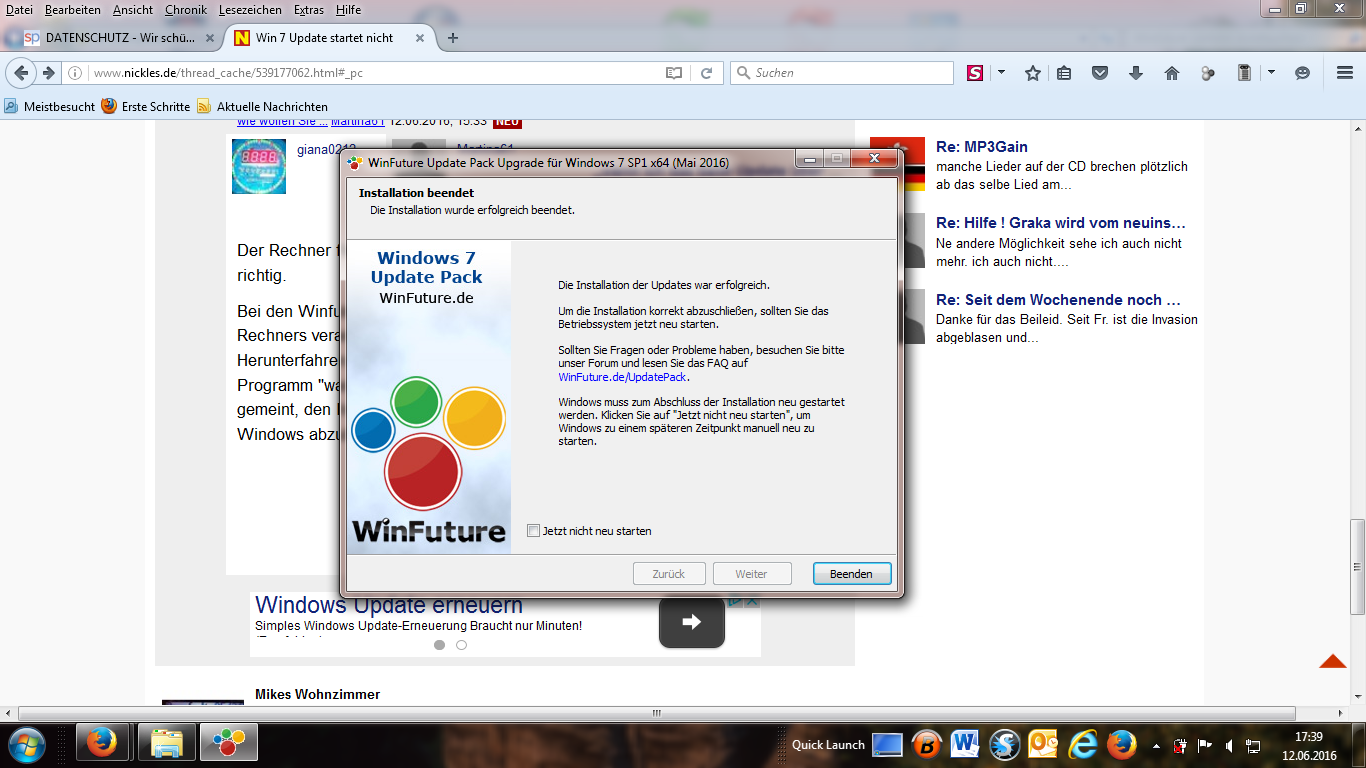Viewport: 1366px width, 768px height.
Task: Open 'Mikes Wohnzimmer' heading
Action: pos(317,694)
